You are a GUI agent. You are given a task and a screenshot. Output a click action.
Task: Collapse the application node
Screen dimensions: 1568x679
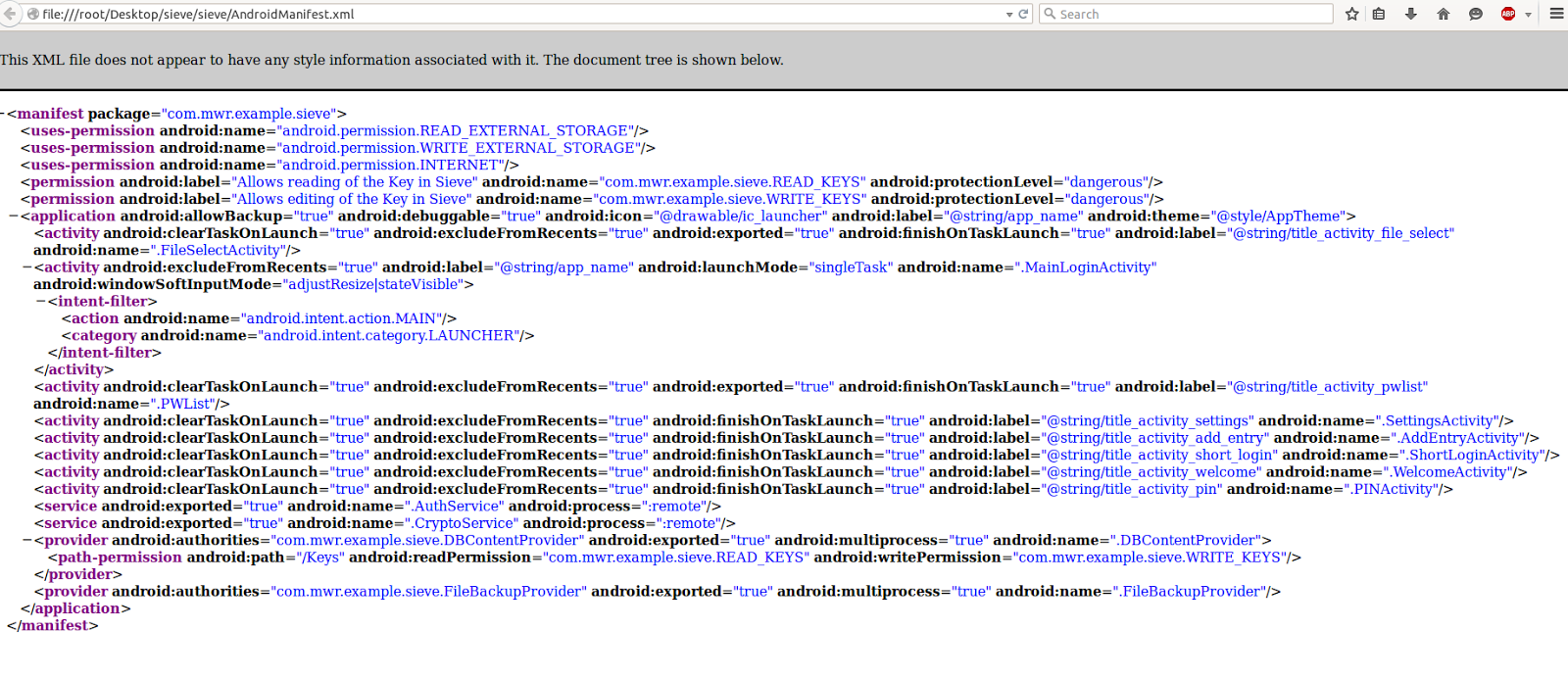[x=14, y=216]
